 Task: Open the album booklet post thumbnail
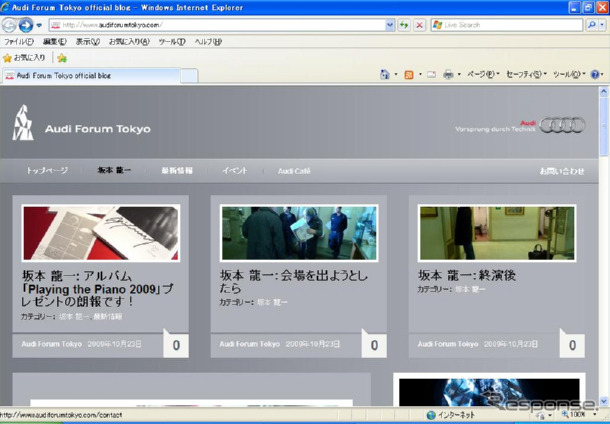click(x=101, y=233)
